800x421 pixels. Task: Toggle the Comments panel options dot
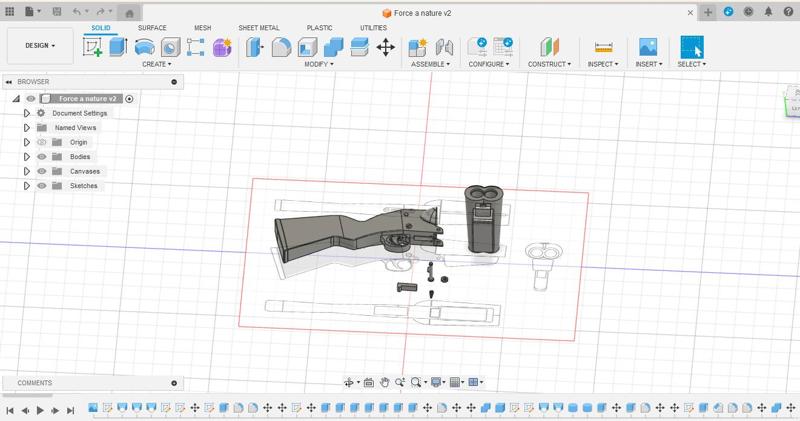[x=174, y=383]
